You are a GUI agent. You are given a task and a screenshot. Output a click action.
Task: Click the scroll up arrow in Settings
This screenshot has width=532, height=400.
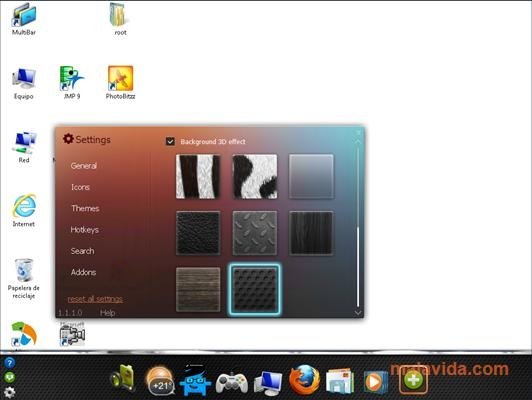coord(358,141)
